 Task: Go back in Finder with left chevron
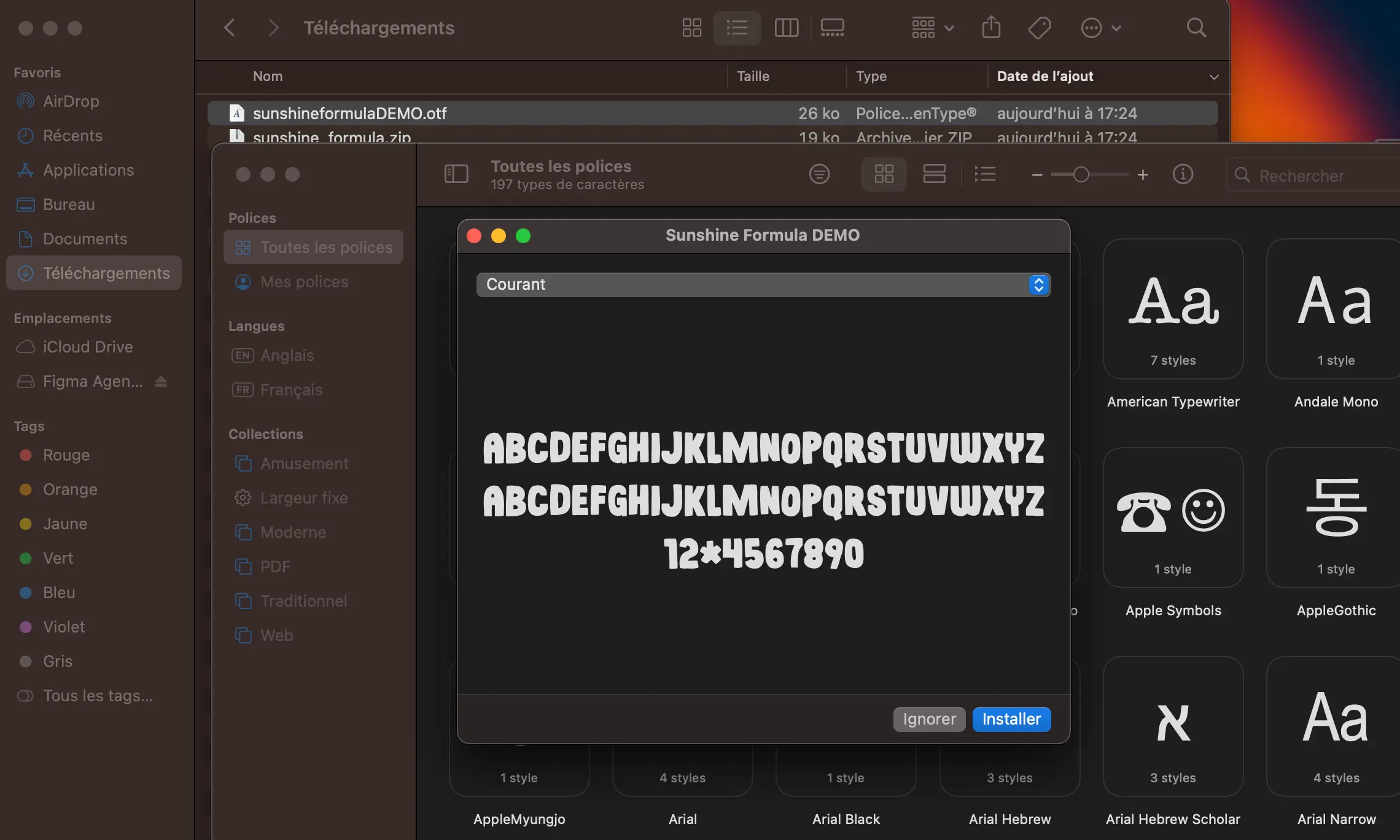click(230, 28)
